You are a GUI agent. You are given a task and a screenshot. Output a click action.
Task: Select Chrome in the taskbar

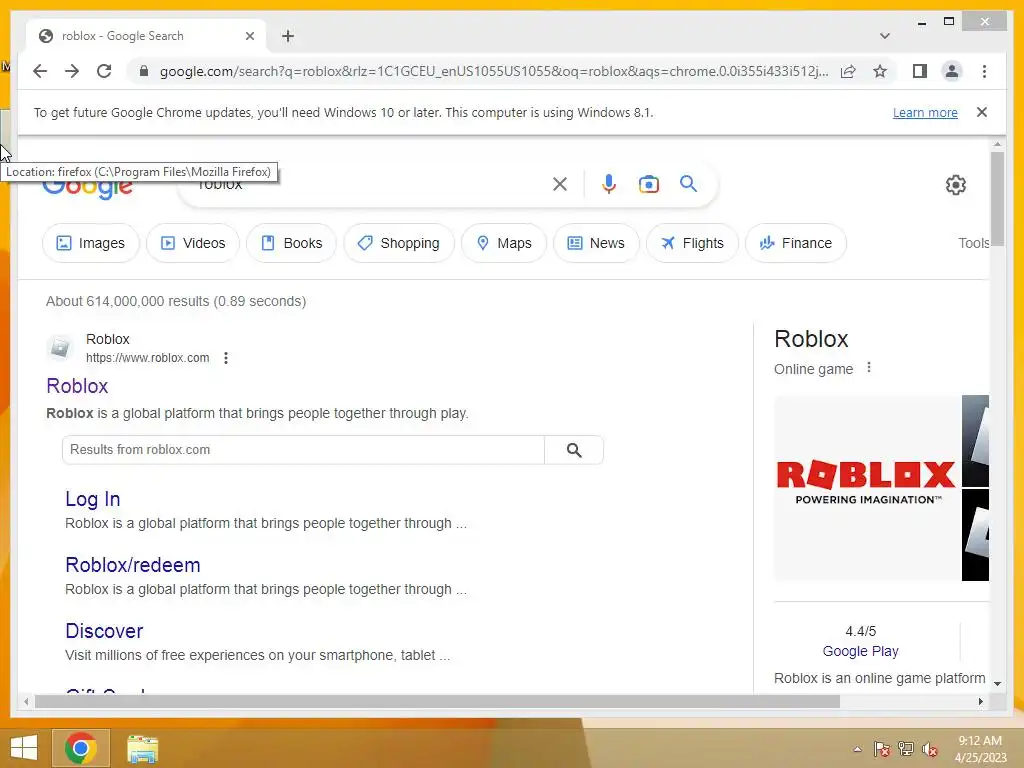coord(80,748)
